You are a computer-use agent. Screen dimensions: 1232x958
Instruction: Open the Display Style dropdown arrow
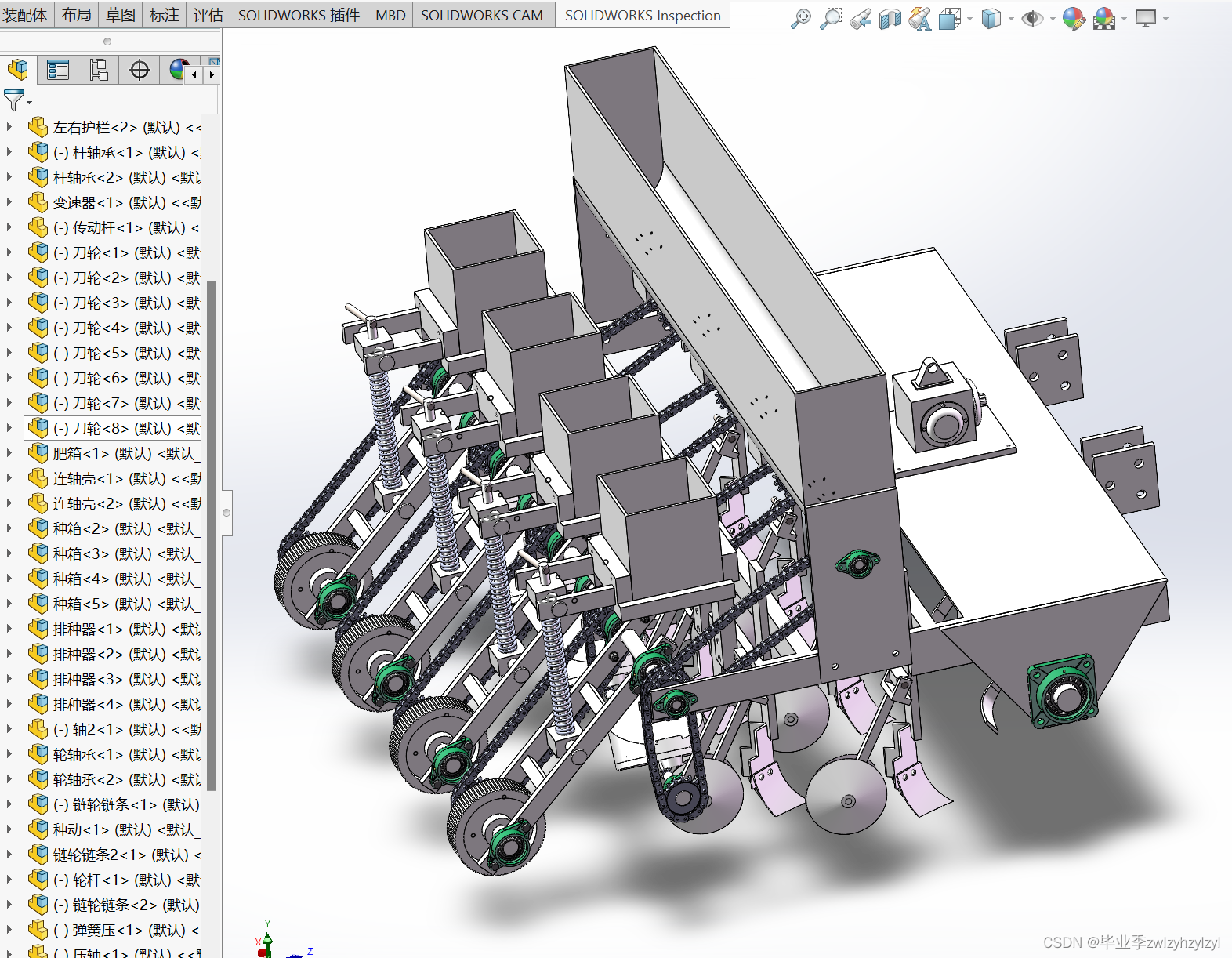click(1011, 19)
